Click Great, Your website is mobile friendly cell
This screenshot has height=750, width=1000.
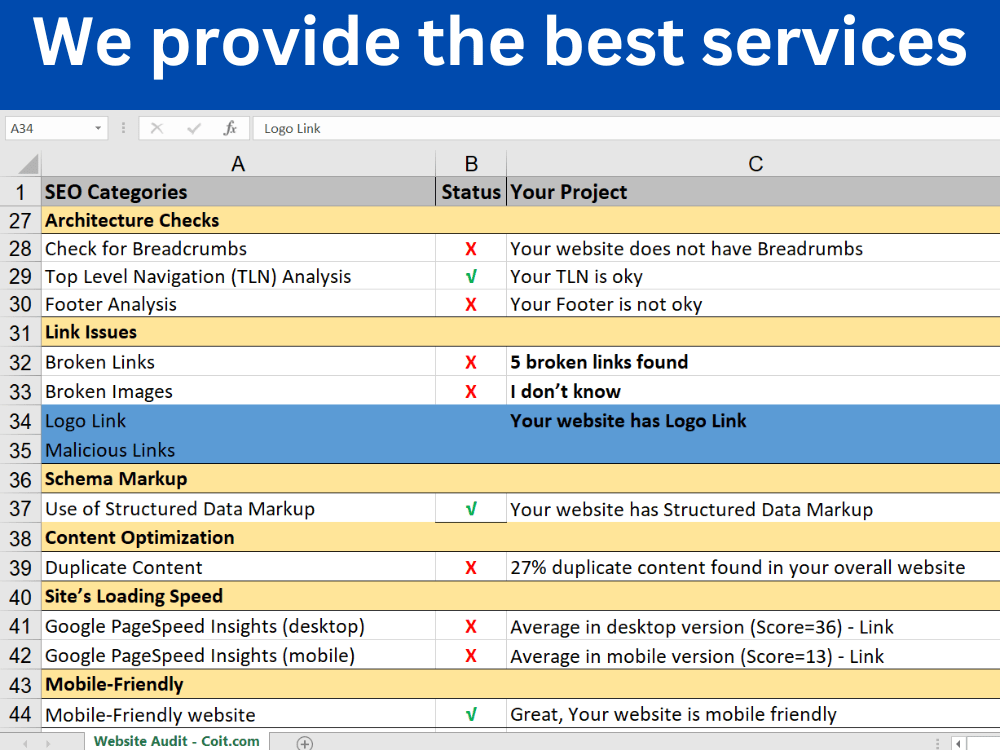pos(754,714)
